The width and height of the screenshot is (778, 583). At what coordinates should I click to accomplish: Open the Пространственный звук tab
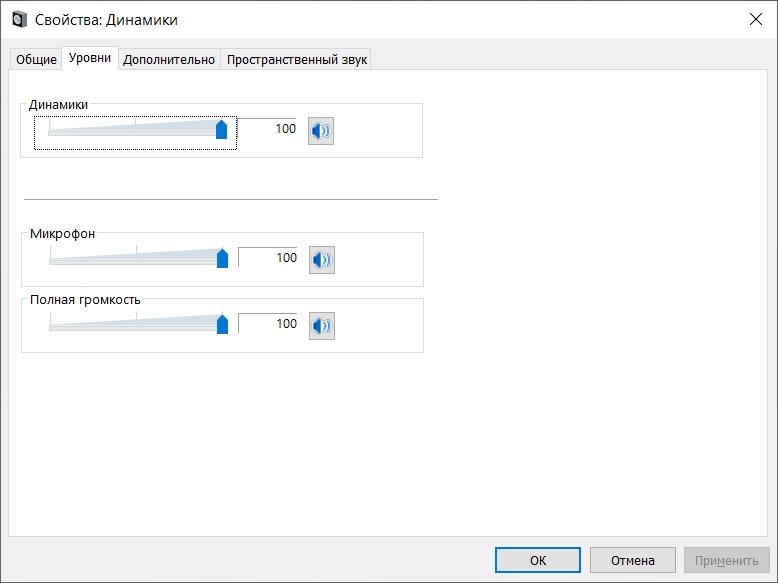point(297,60)
